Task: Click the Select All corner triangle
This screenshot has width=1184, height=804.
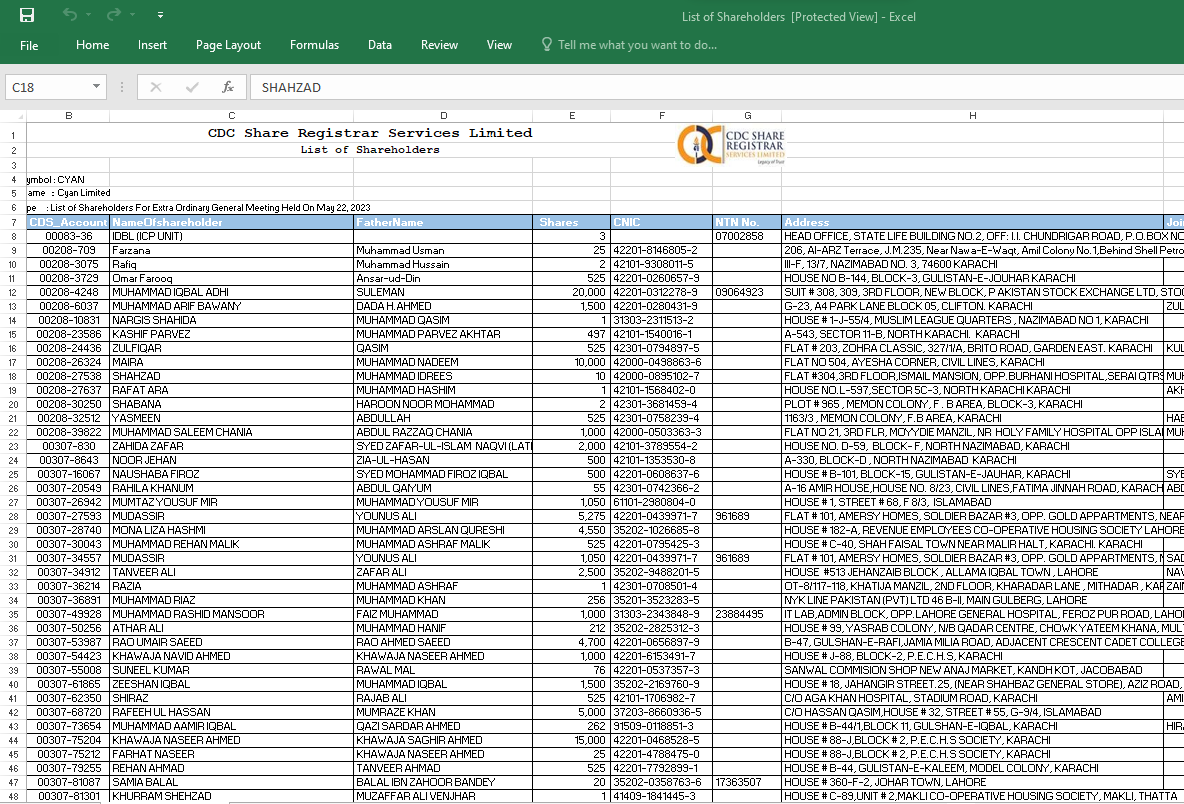Action: point(20,116)
